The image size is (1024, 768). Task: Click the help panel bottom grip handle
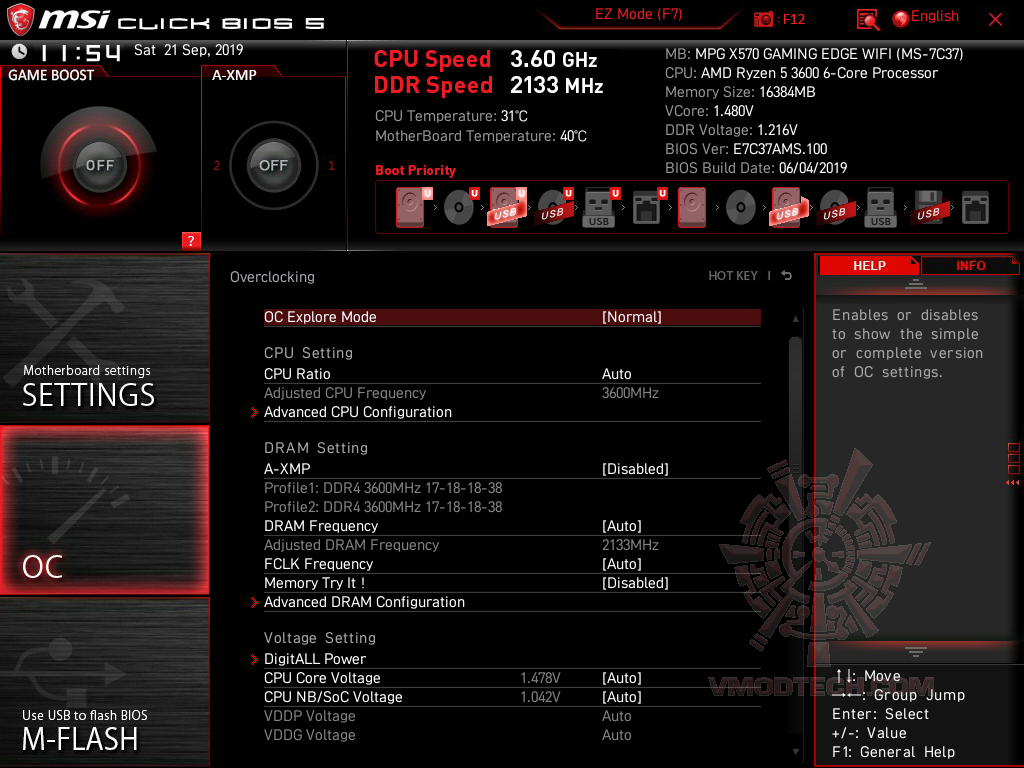(x=915, y=652)
